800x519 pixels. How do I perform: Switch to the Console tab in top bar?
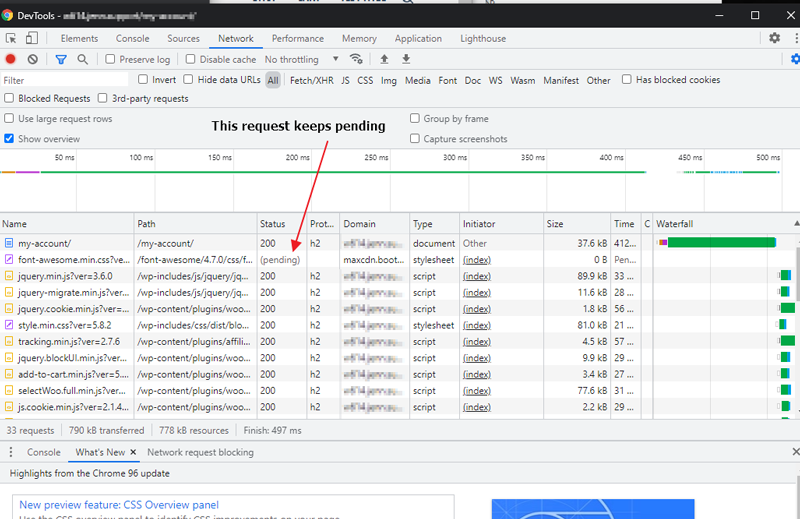click(133, 38)
